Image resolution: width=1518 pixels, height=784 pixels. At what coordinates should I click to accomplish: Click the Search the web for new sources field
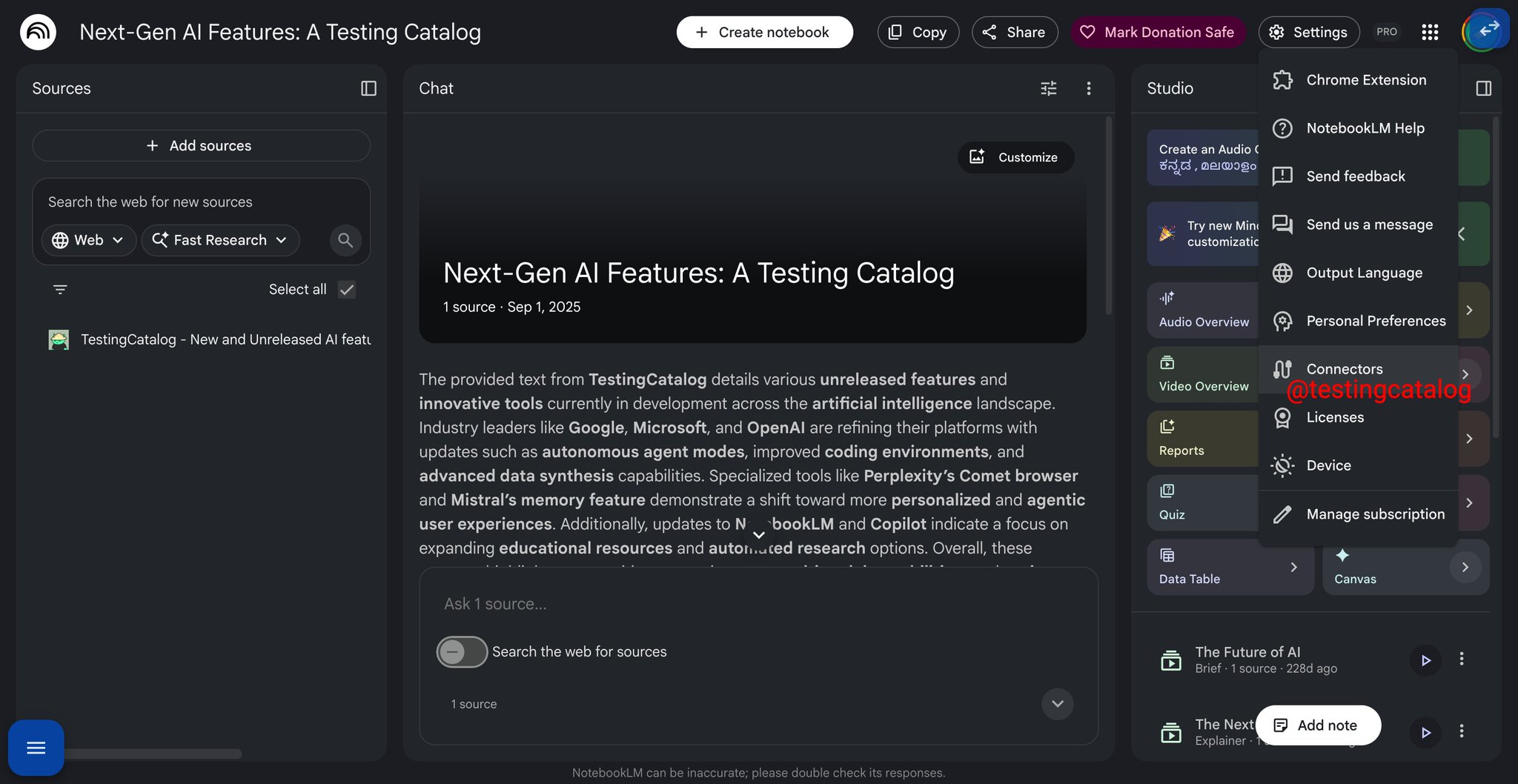[201, 202]
